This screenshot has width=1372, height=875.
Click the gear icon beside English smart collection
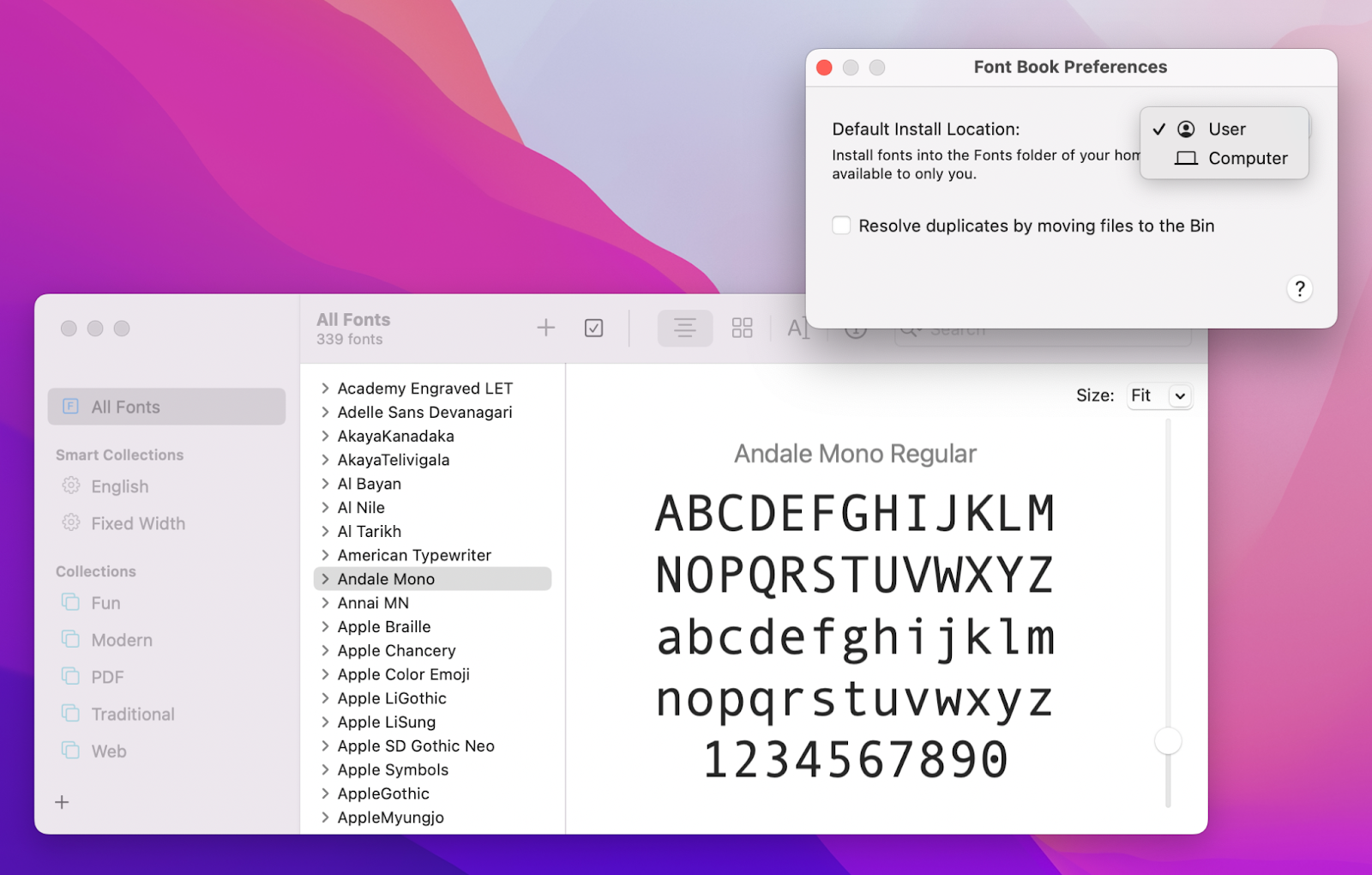point(71,486)
